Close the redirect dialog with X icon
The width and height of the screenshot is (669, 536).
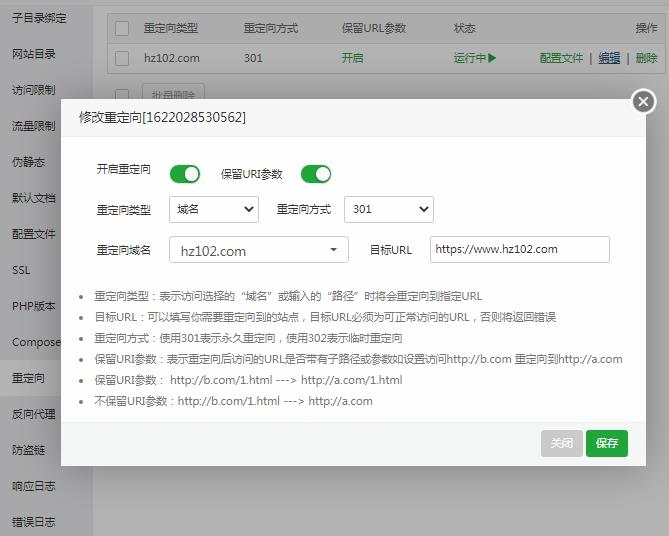click(643, 102)
